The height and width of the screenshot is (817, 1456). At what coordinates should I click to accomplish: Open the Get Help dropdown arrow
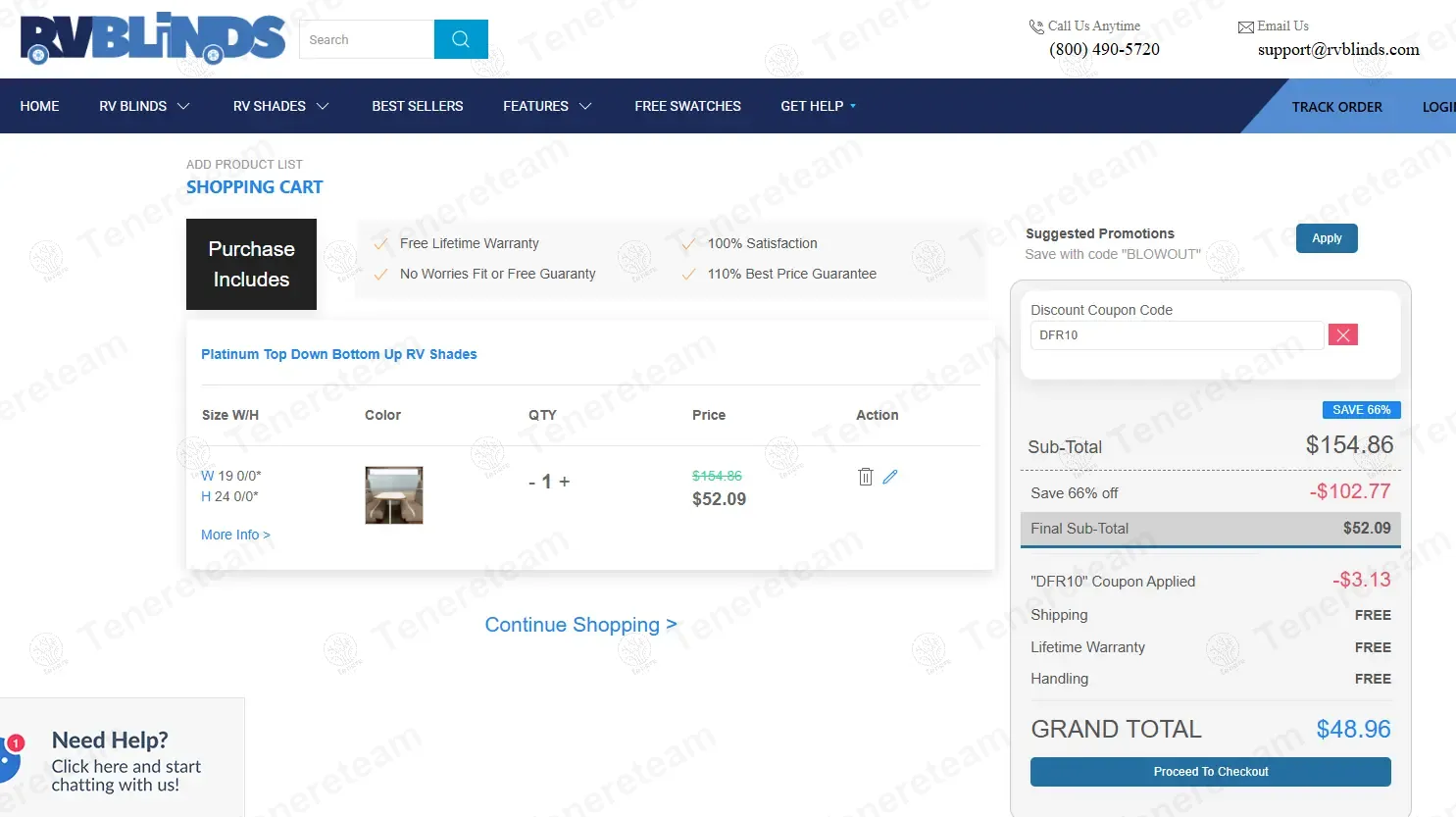pyautogui.click(x=853, y=106)
